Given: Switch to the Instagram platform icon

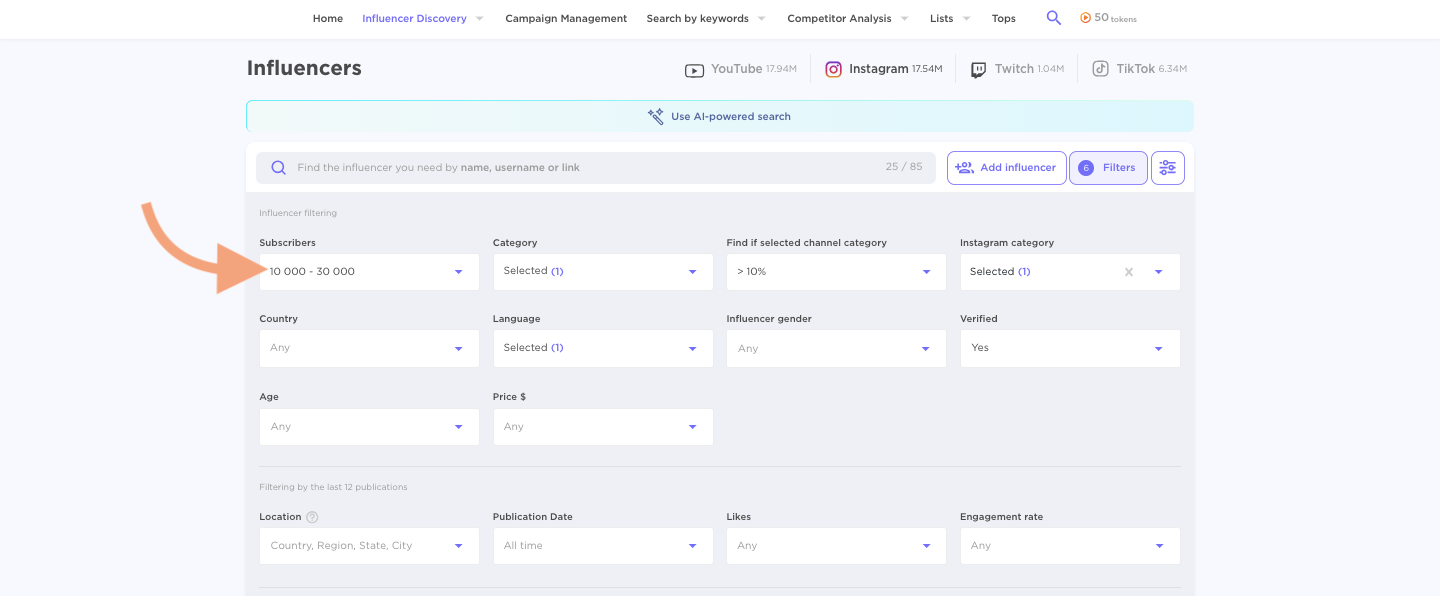Looking at the screenshot, I should pos(833,68).
